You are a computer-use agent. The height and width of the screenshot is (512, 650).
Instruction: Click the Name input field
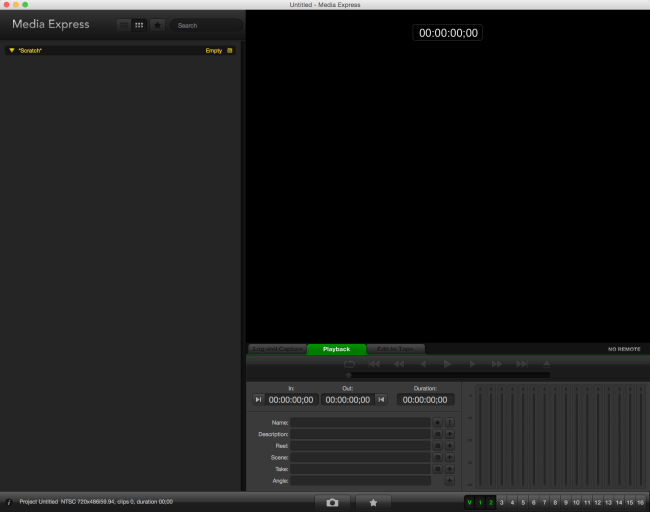pos(360,422)
